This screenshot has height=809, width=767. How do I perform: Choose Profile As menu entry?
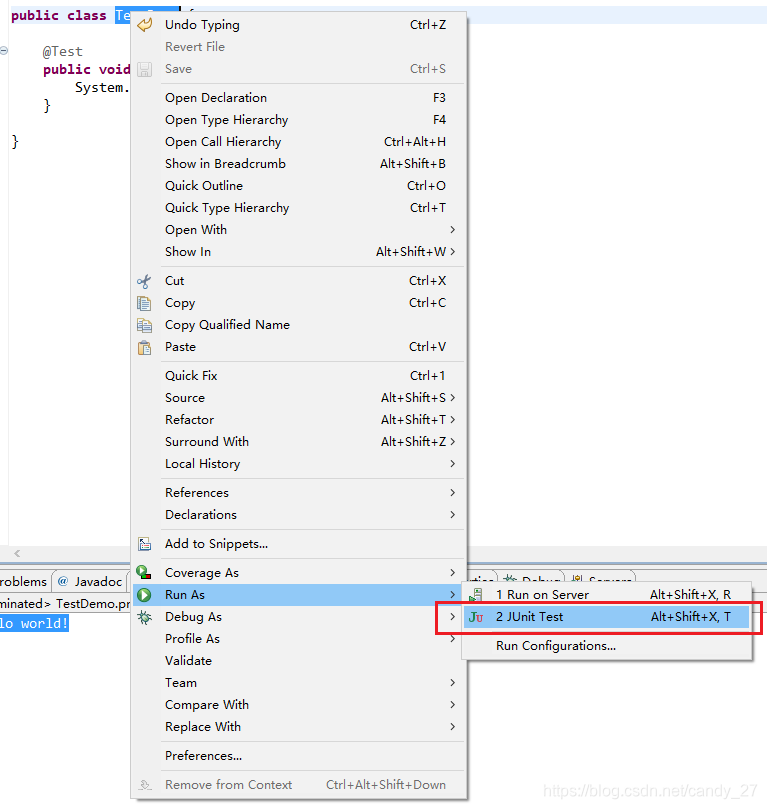299,639
